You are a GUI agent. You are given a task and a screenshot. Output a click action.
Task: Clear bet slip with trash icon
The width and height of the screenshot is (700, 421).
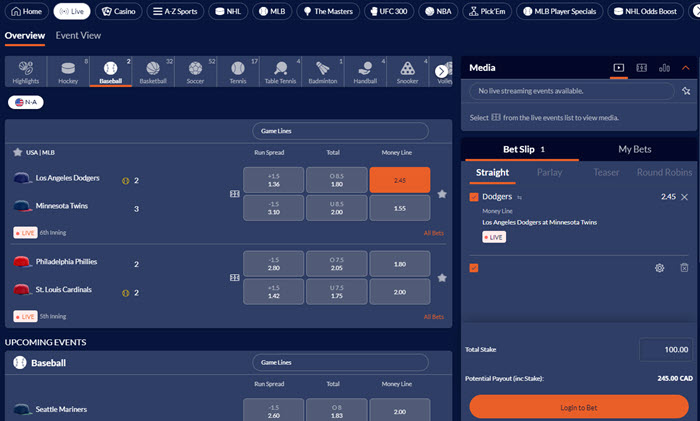tap(684, 268)
